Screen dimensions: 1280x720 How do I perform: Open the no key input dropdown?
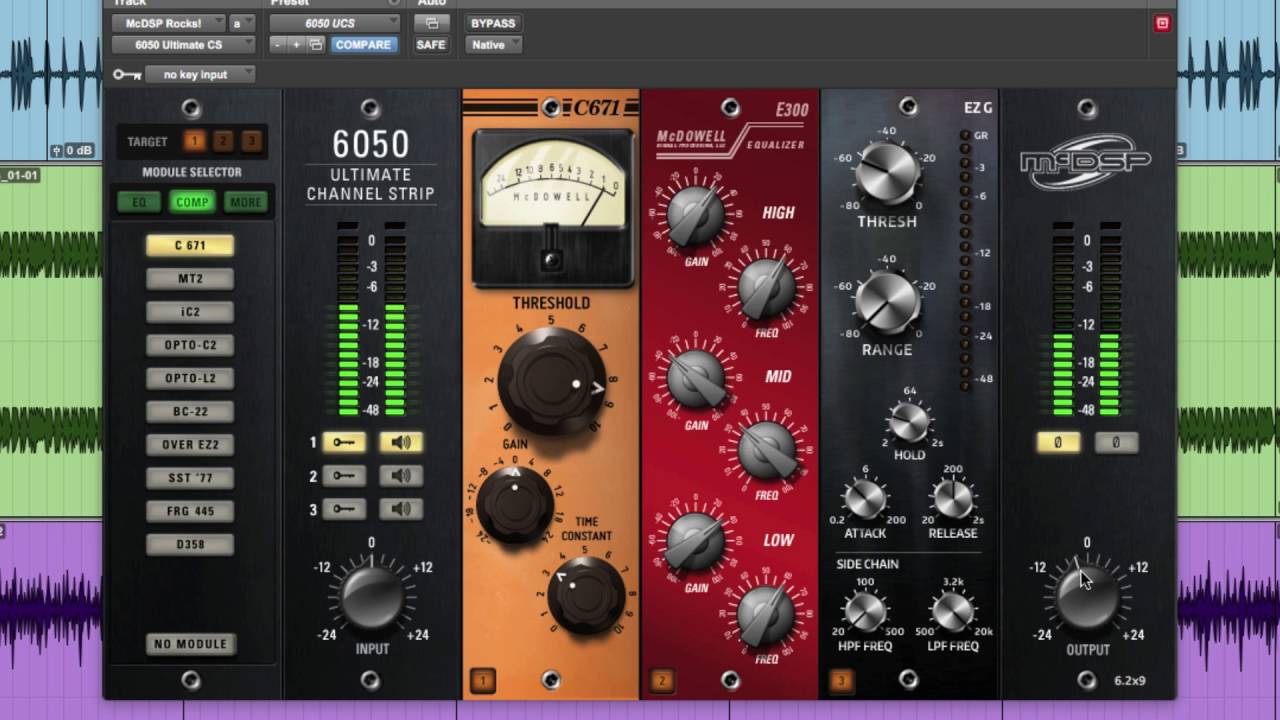click(x=200, y=75)
